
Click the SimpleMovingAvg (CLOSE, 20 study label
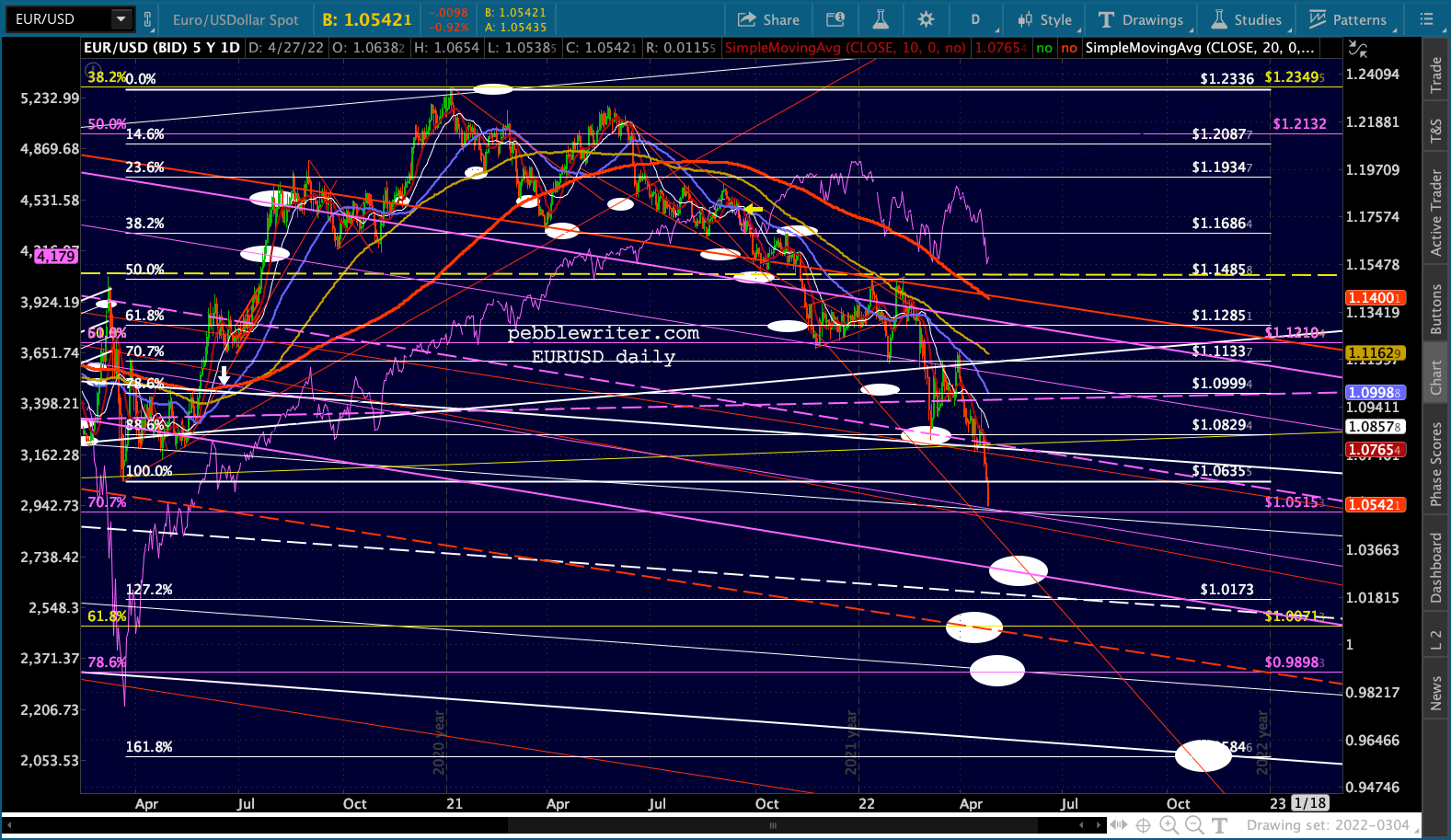[x=1200, y=48]
